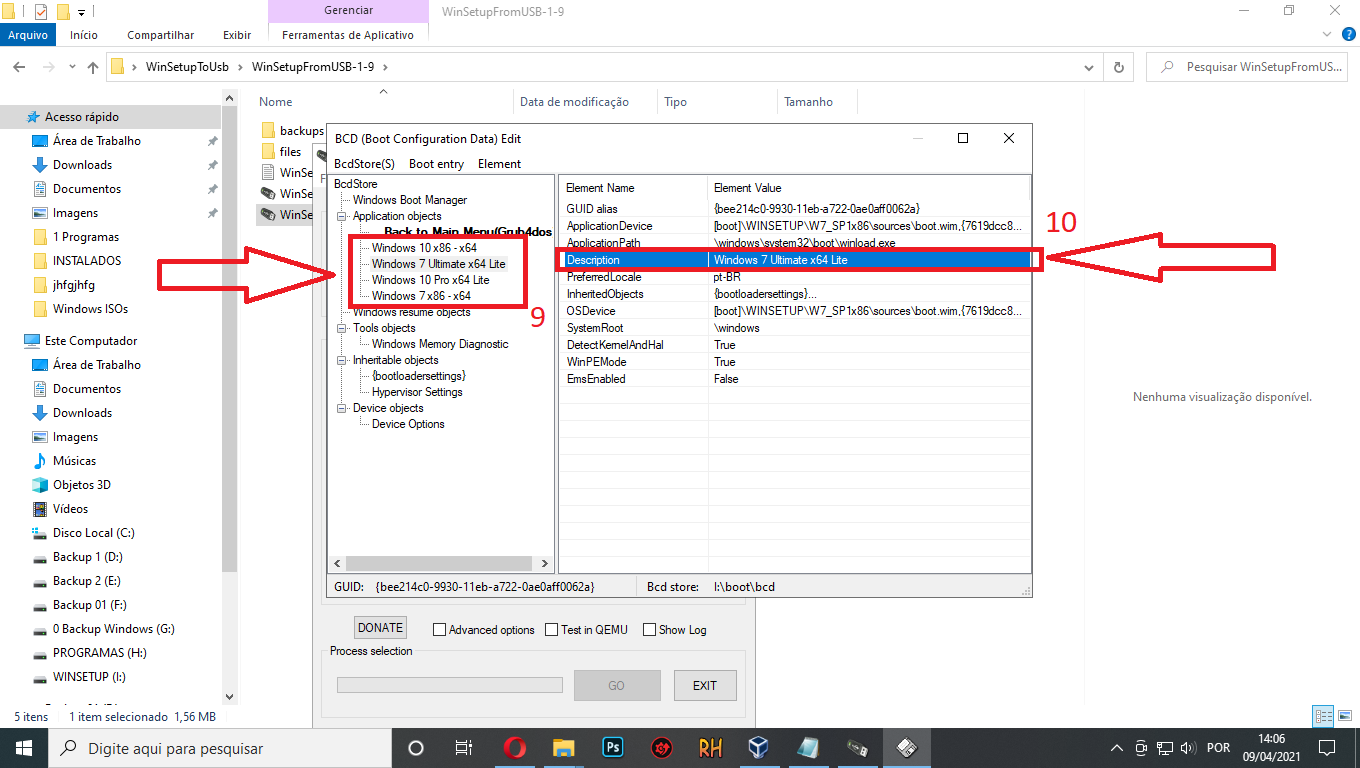Go up one folder level
Screen dimensions: 1360x768
coord(93,67)
